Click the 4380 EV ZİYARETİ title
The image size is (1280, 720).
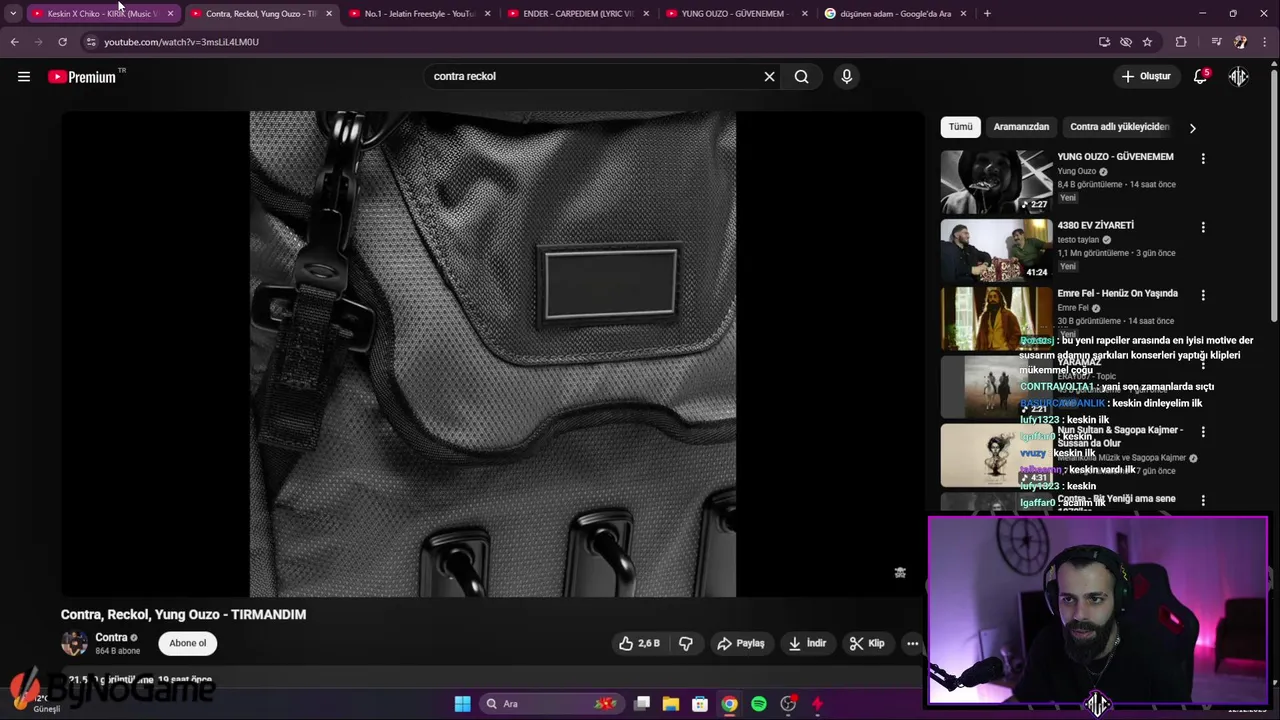coord(1095,225)
